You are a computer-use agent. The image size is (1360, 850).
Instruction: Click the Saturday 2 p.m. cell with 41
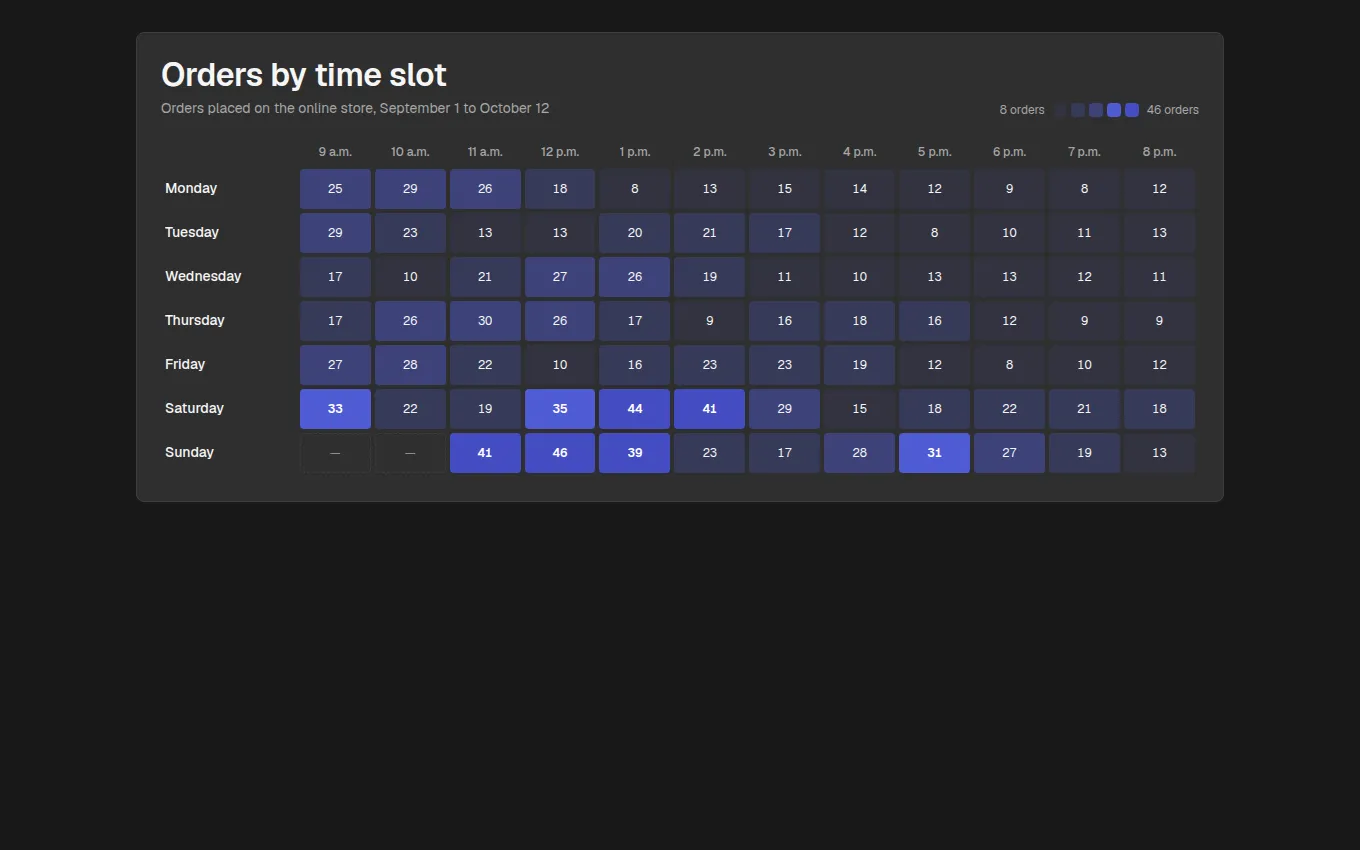click(709, 409)
